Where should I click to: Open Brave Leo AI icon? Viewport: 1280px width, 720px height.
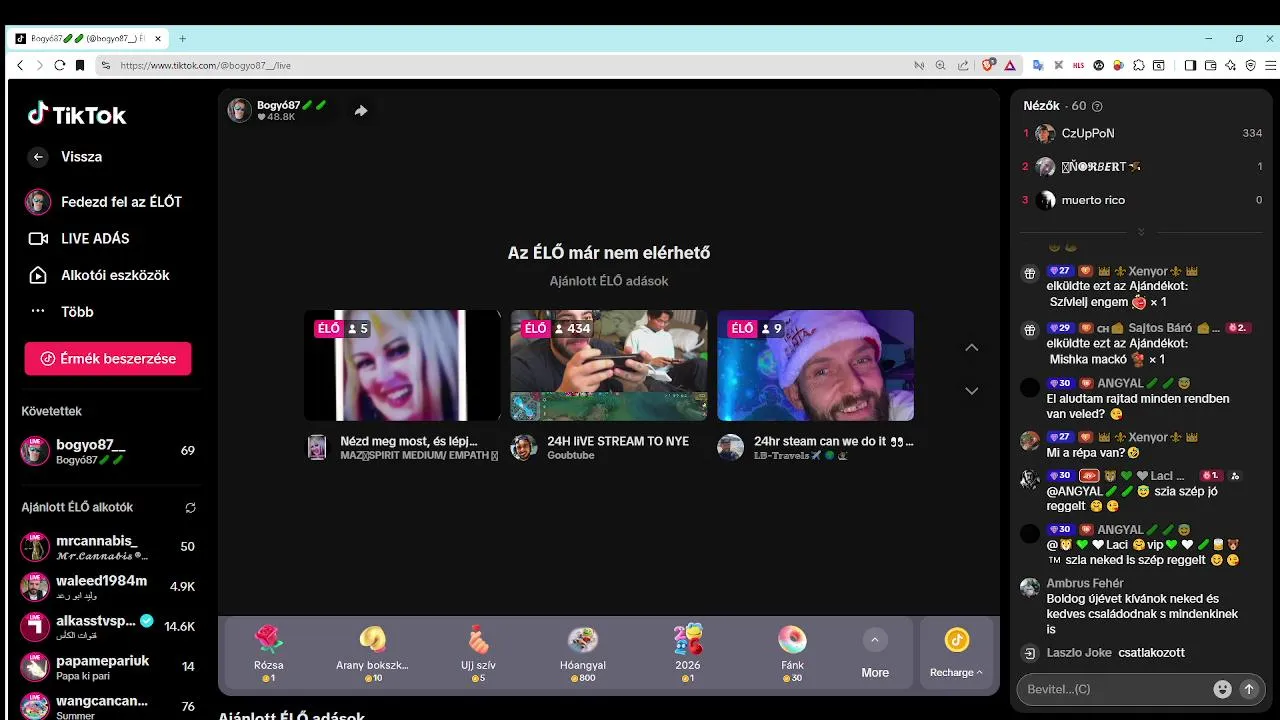click(x=1230, y=65)
